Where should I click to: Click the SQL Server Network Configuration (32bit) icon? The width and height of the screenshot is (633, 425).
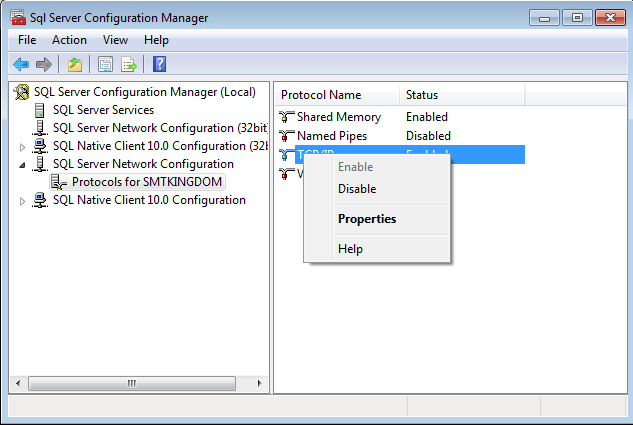(40, 128)
